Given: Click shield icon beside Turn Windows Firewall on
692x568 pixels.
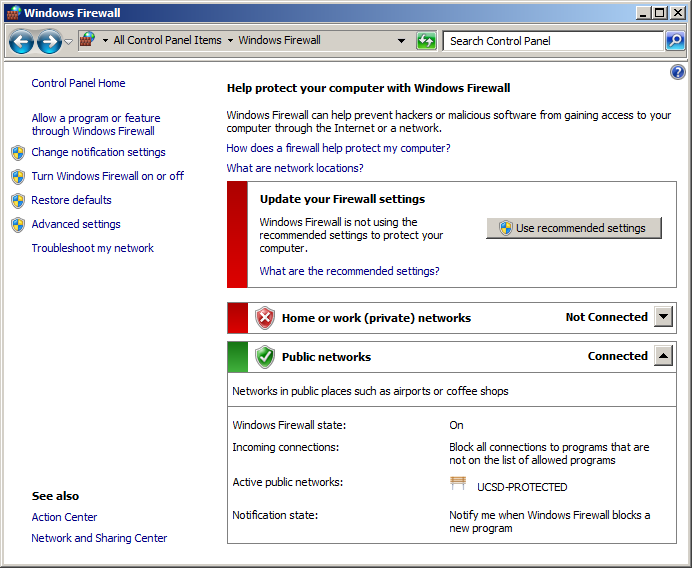Looking at the screenshot, I should click(x=18, y=177).
